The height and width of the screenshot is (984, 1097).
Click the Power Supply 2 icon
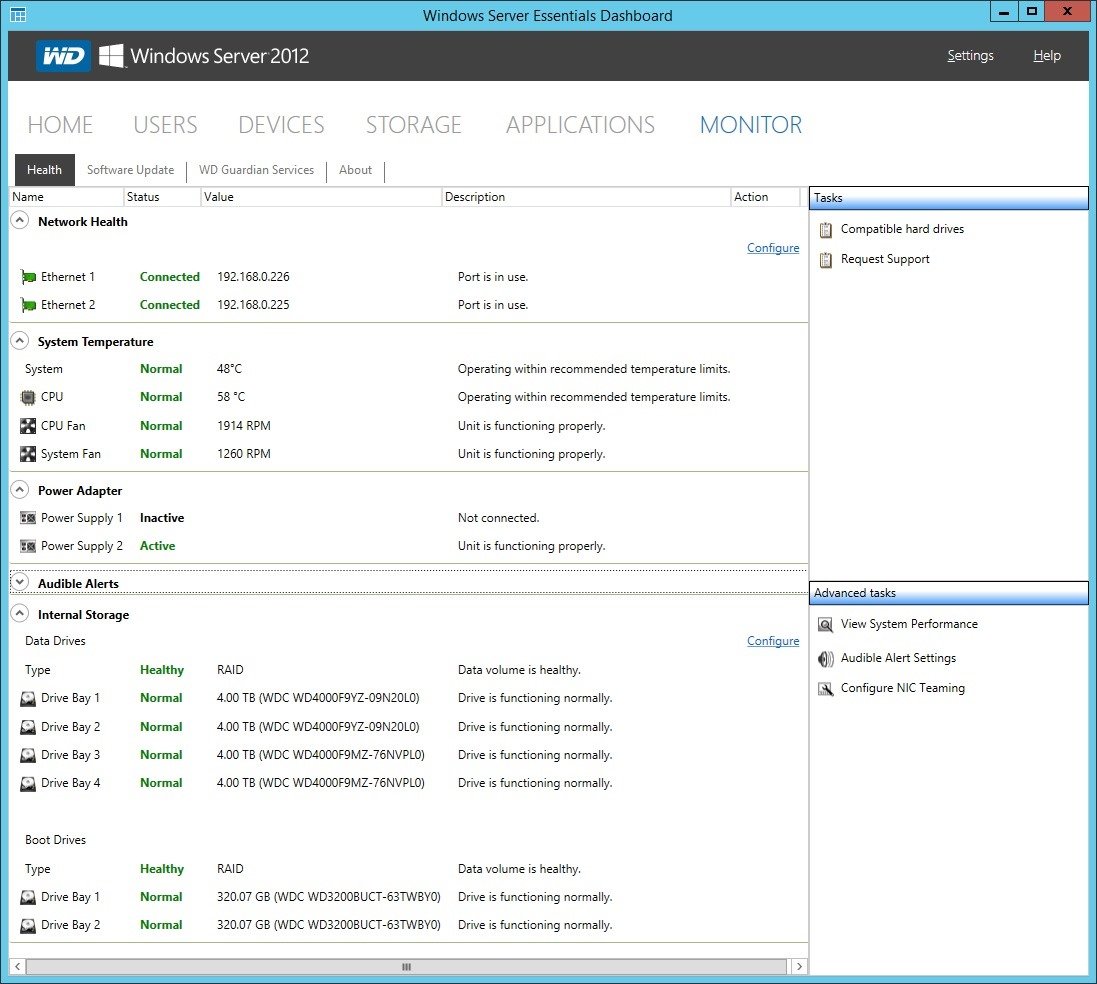[28, 546]
